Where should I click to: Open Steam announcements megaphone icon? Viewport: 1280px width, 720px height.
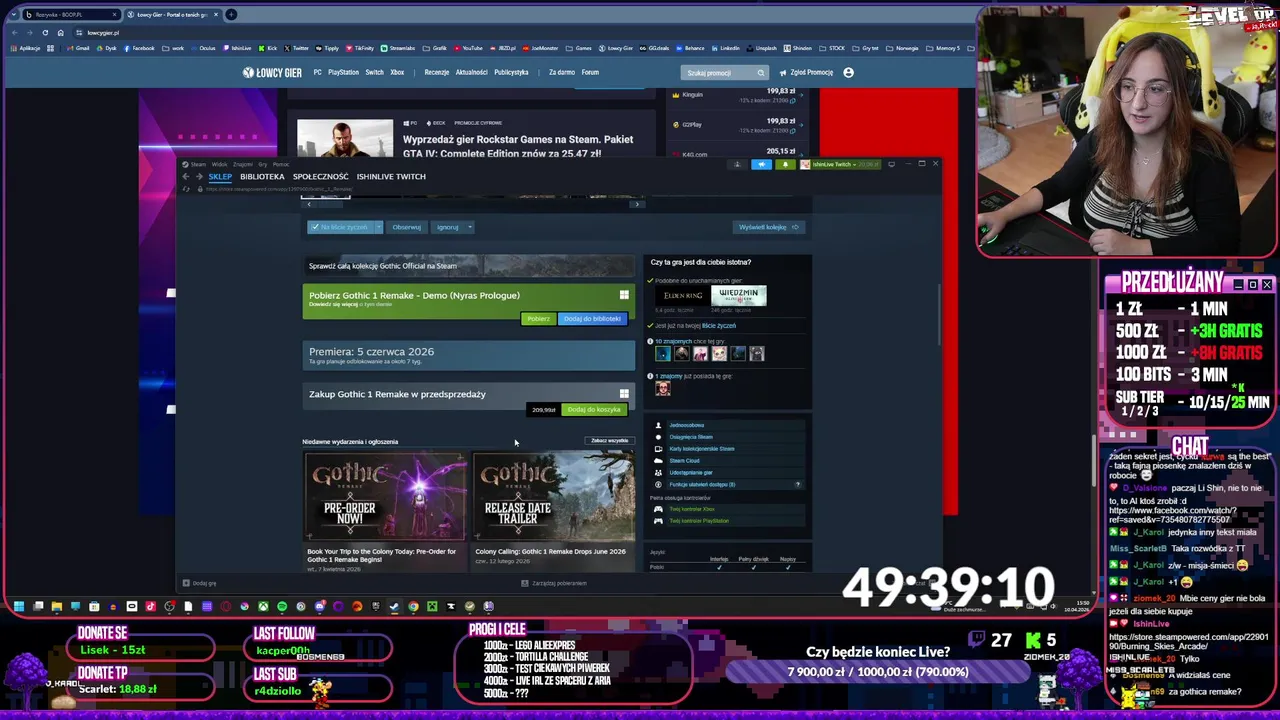pyautogui.click(x=762, y=164)
